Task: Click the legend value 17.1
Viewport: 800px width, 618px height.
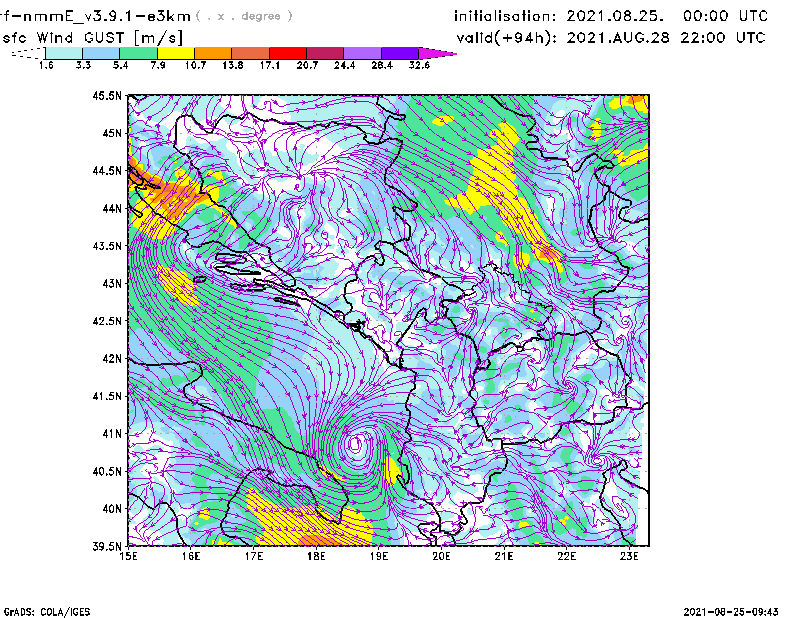Action: 270,65
